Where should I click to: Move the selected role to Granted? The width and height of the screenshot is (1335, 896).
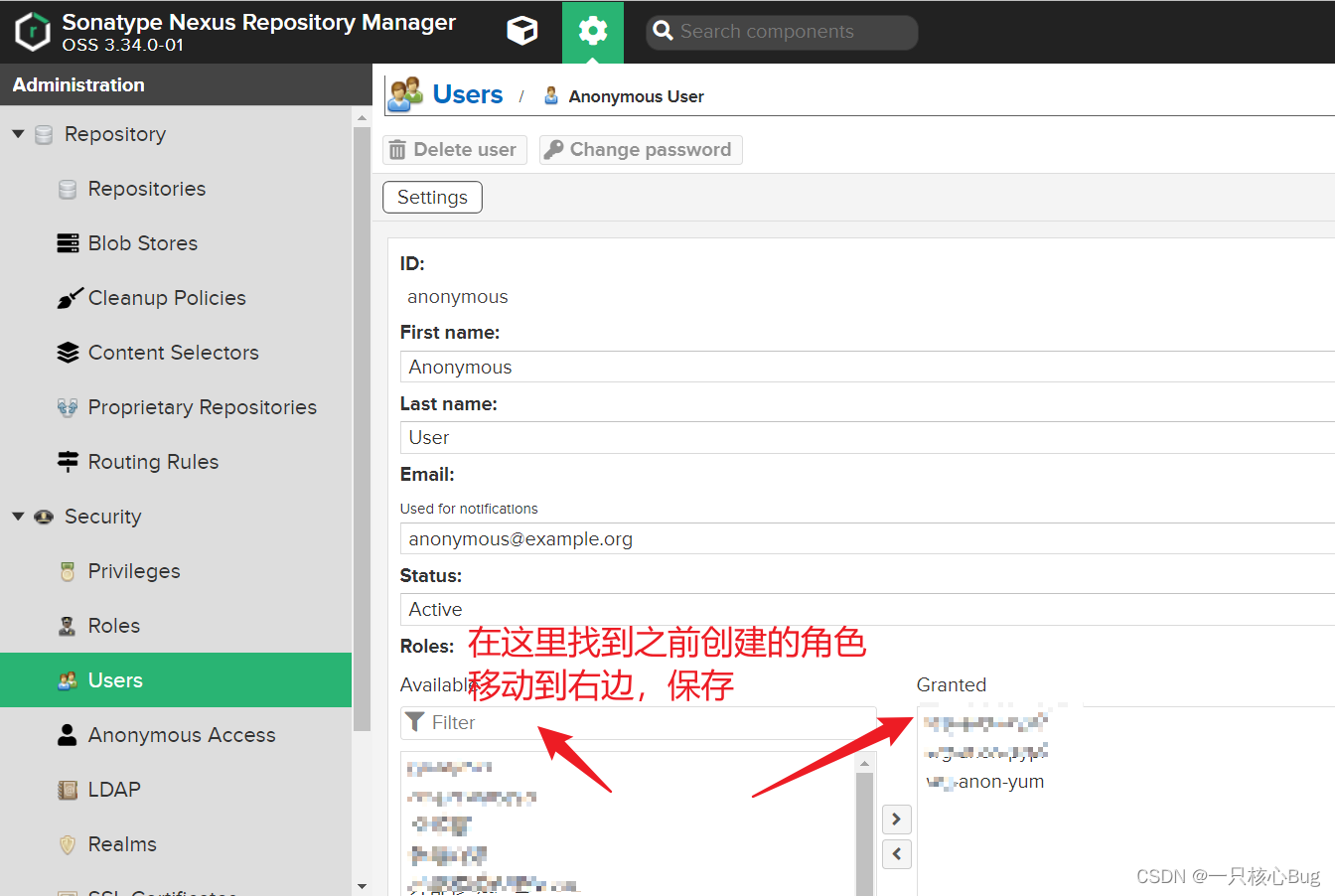pos(897,820)
